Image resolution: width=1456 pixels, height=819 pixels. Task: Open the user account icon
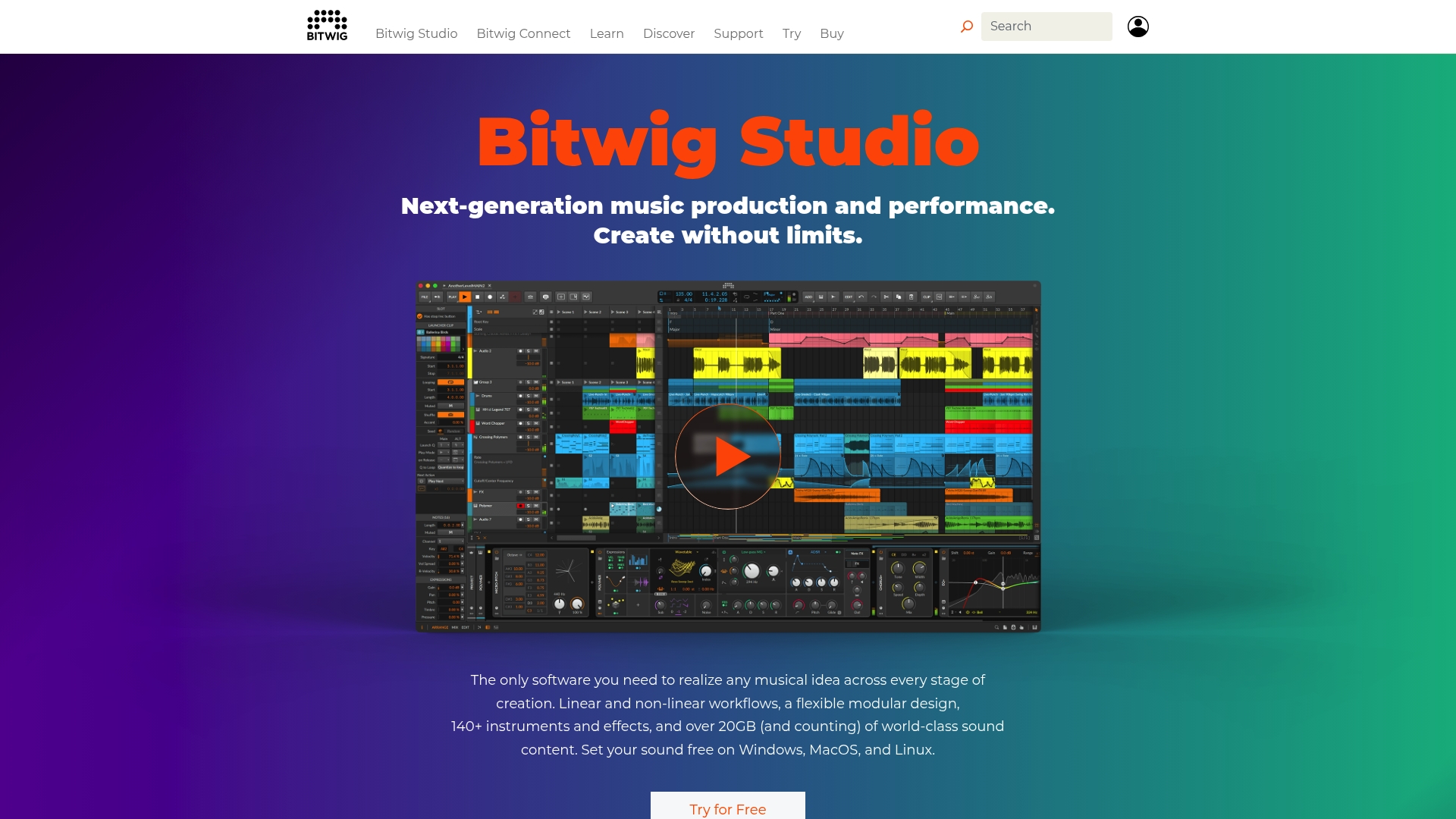[x=1138, y=27]
